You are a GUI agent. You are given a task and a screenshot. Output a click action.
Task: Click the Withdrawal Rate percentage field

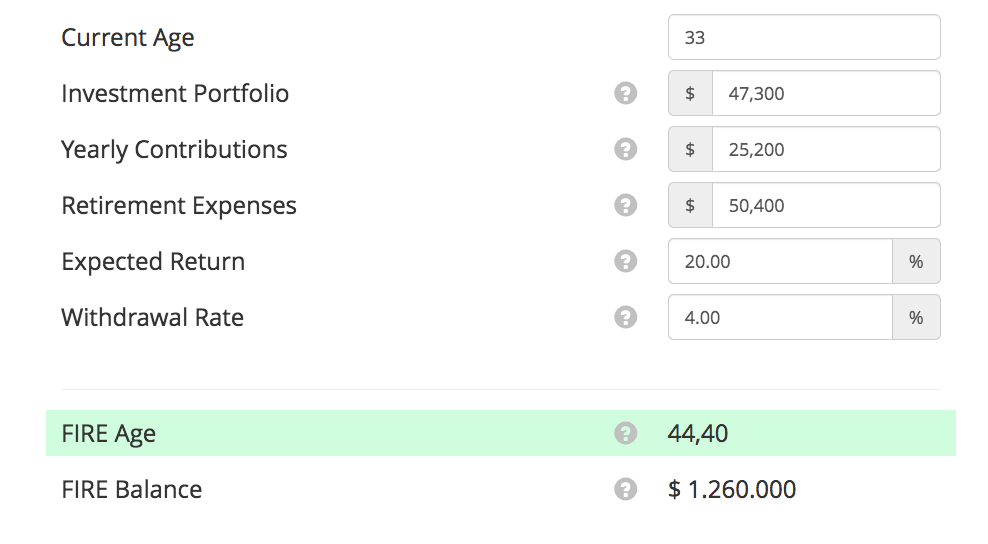click(780, 318)
